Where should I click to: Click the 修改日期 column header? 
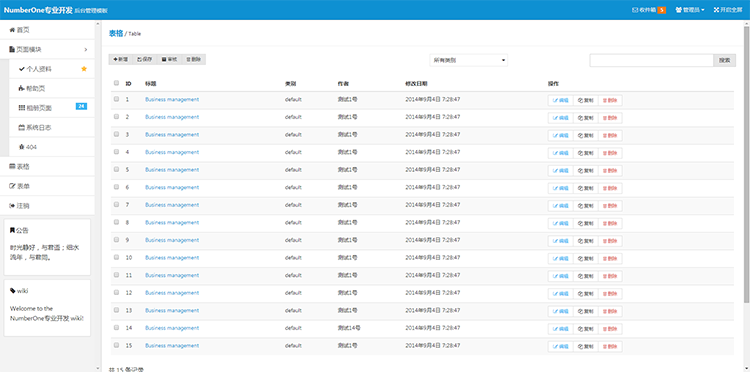click(x=416, y=84)
